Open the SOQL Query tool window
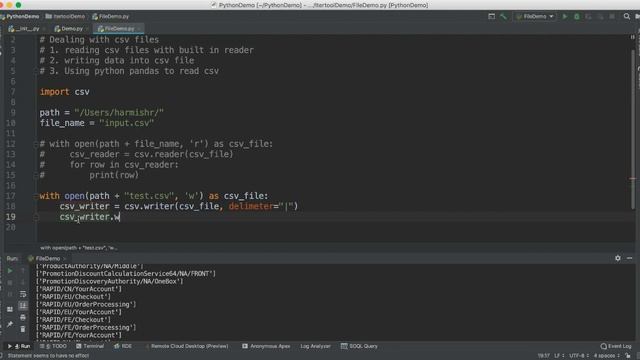 (359, 346)
